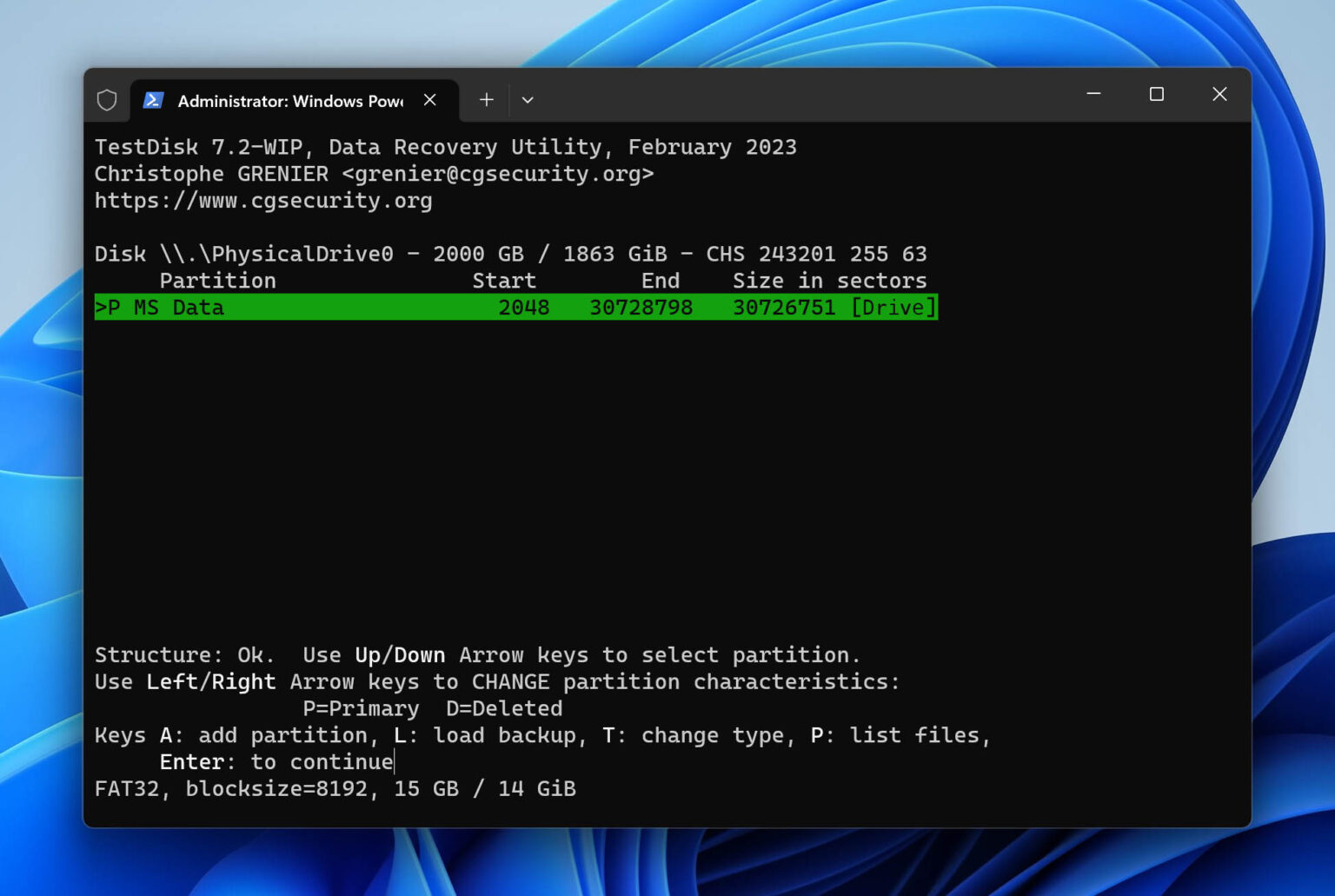
Task: Click the PowerShell icon in the terminal tab
Action: click(153, 101)
